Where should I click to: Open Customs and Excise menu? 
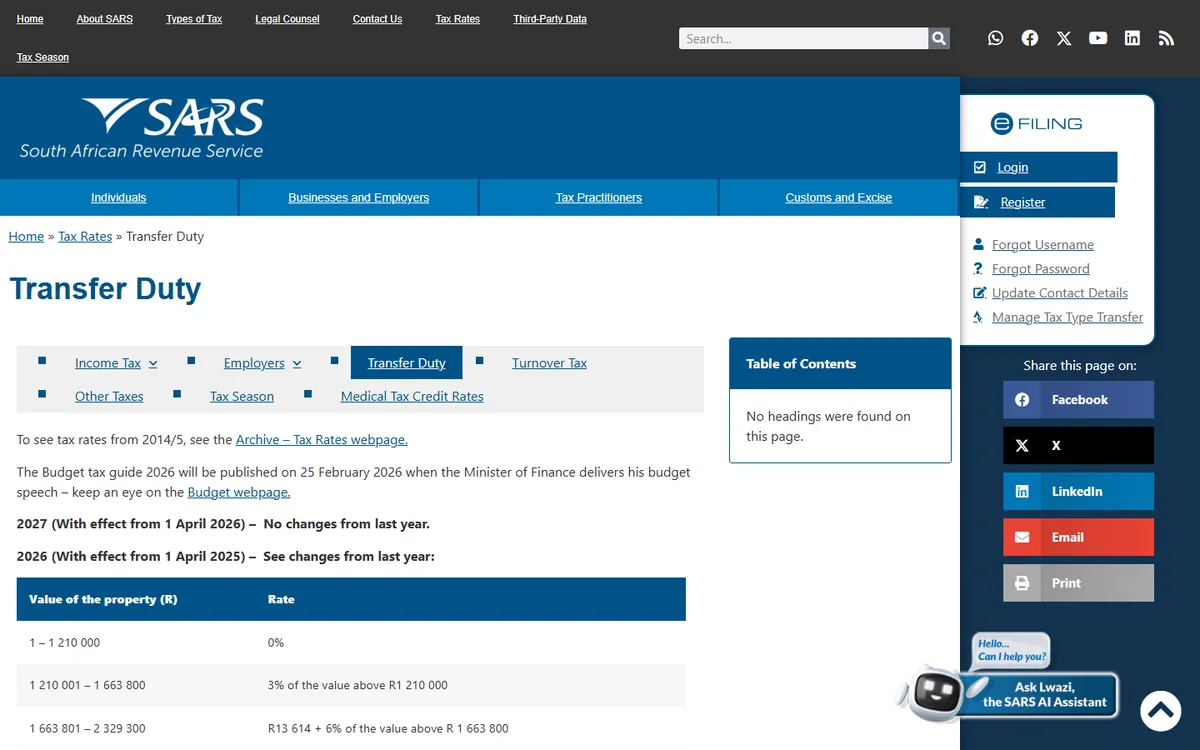[x=839, y=197]
